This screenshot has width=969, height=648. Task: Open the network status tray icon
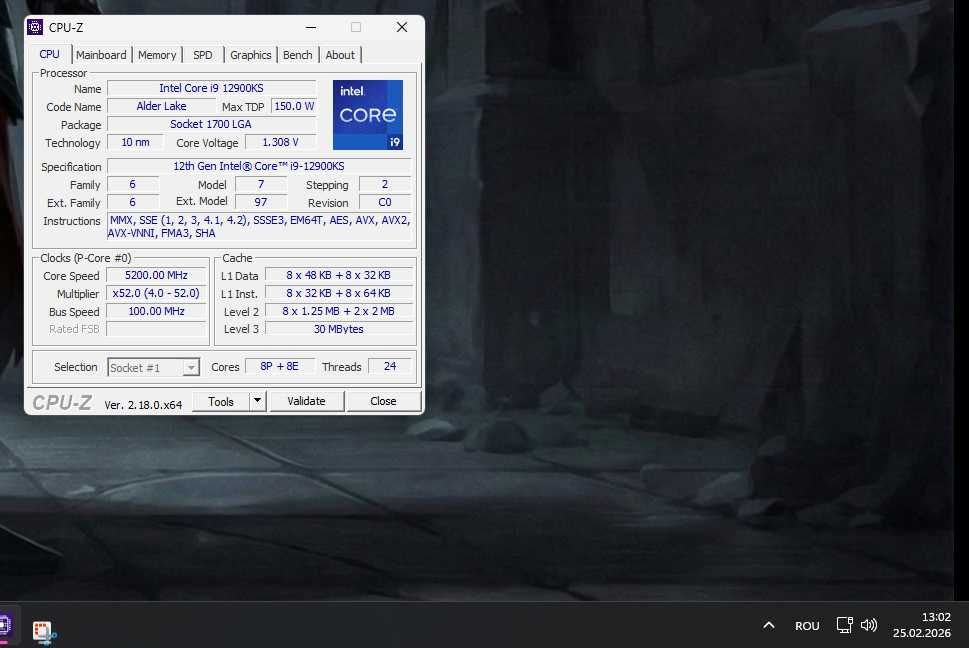tap(844, 625)
